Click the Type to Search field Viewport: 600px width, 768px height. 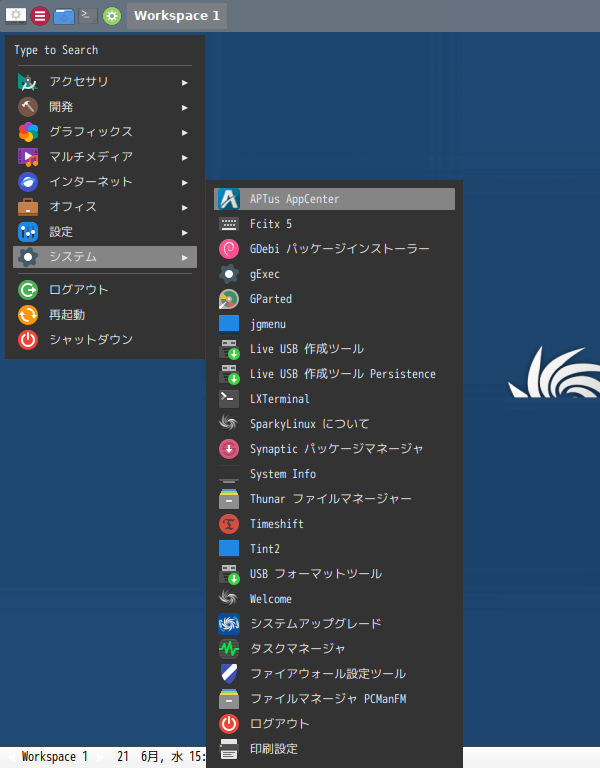(105, 50)
